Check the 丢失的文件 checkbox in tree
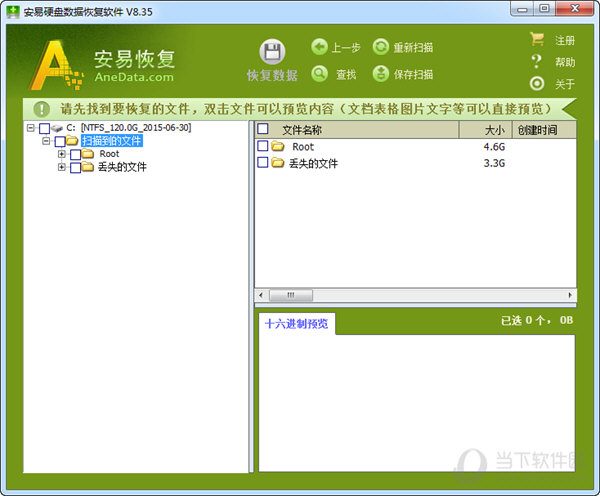 (75, 167)
